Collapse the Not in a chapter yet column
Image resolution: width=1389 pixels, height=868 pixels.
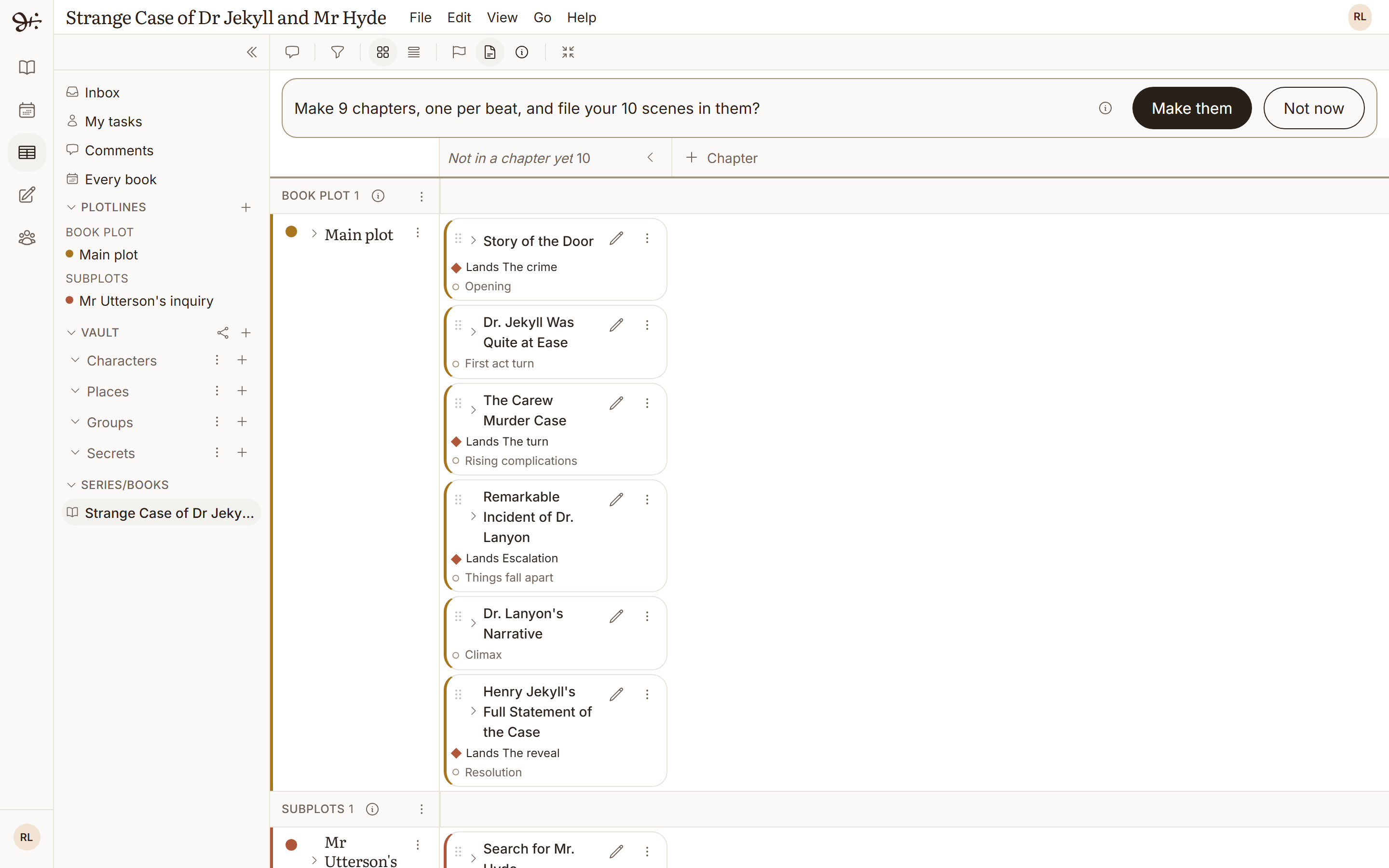pos(650,157)
